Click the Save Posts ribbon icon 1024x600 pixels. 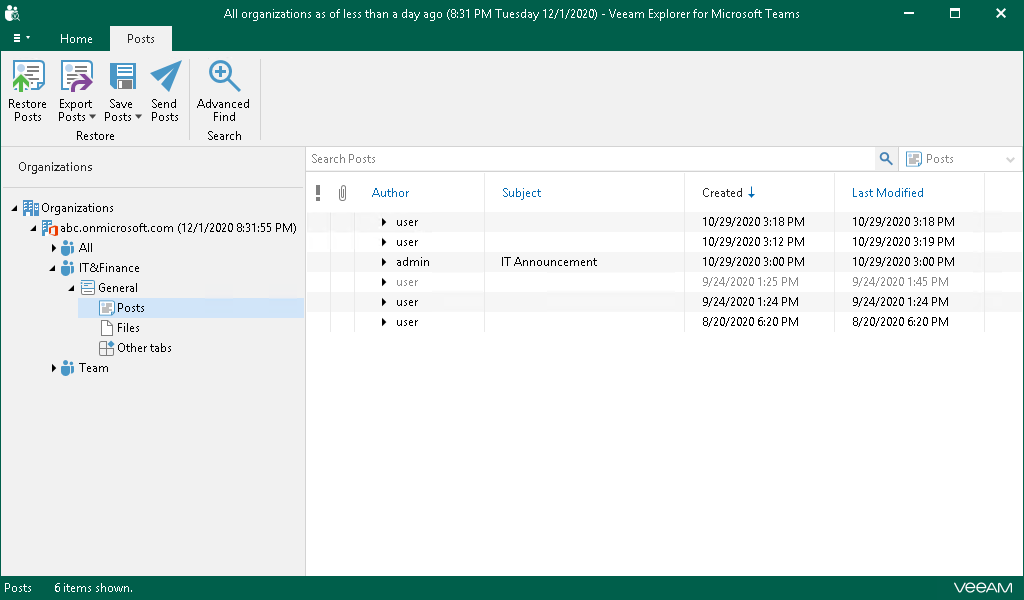pos(122,78)
